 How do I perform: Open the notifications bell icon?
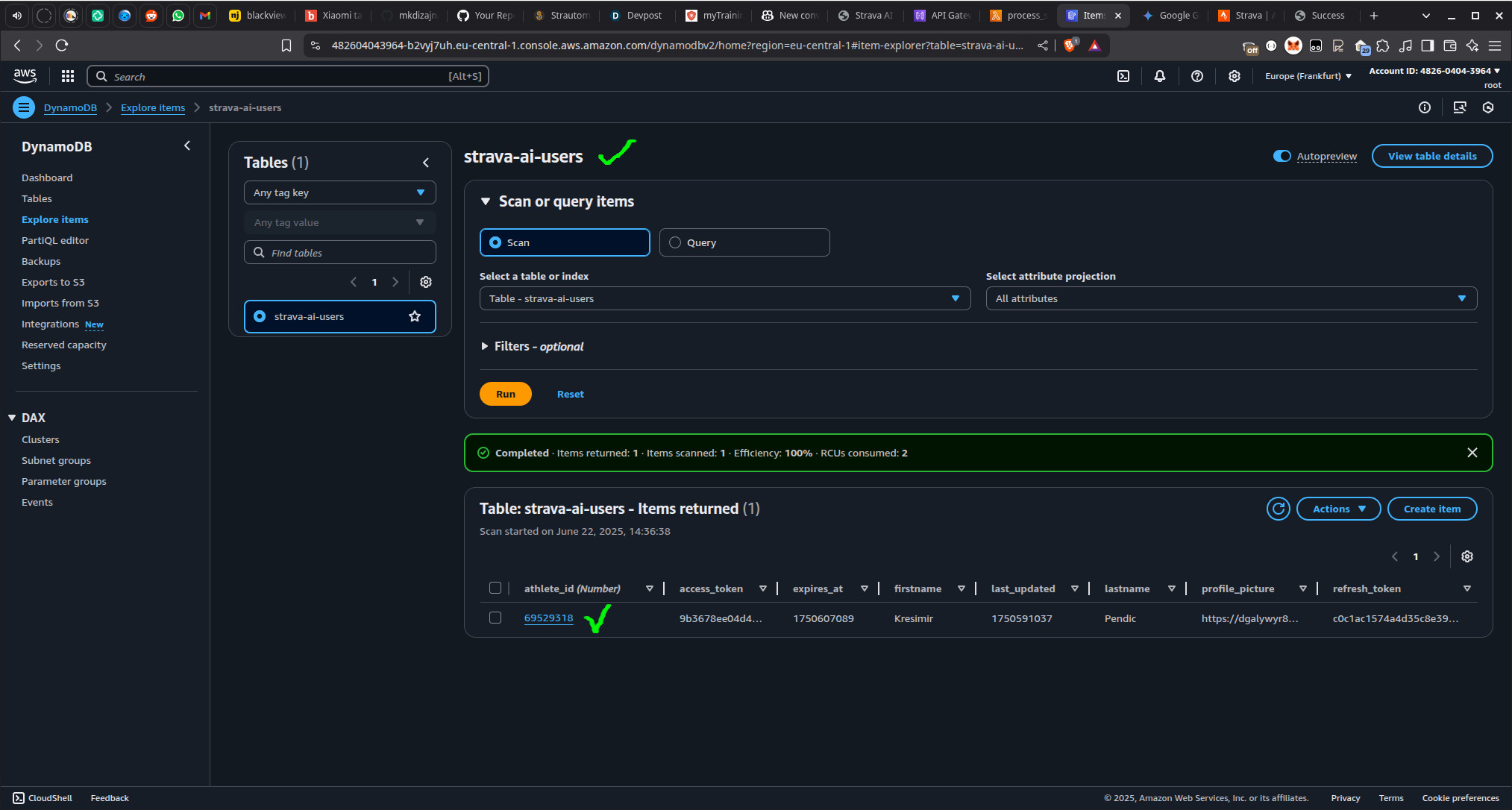pyautogui.click(x=1159, y=76)
